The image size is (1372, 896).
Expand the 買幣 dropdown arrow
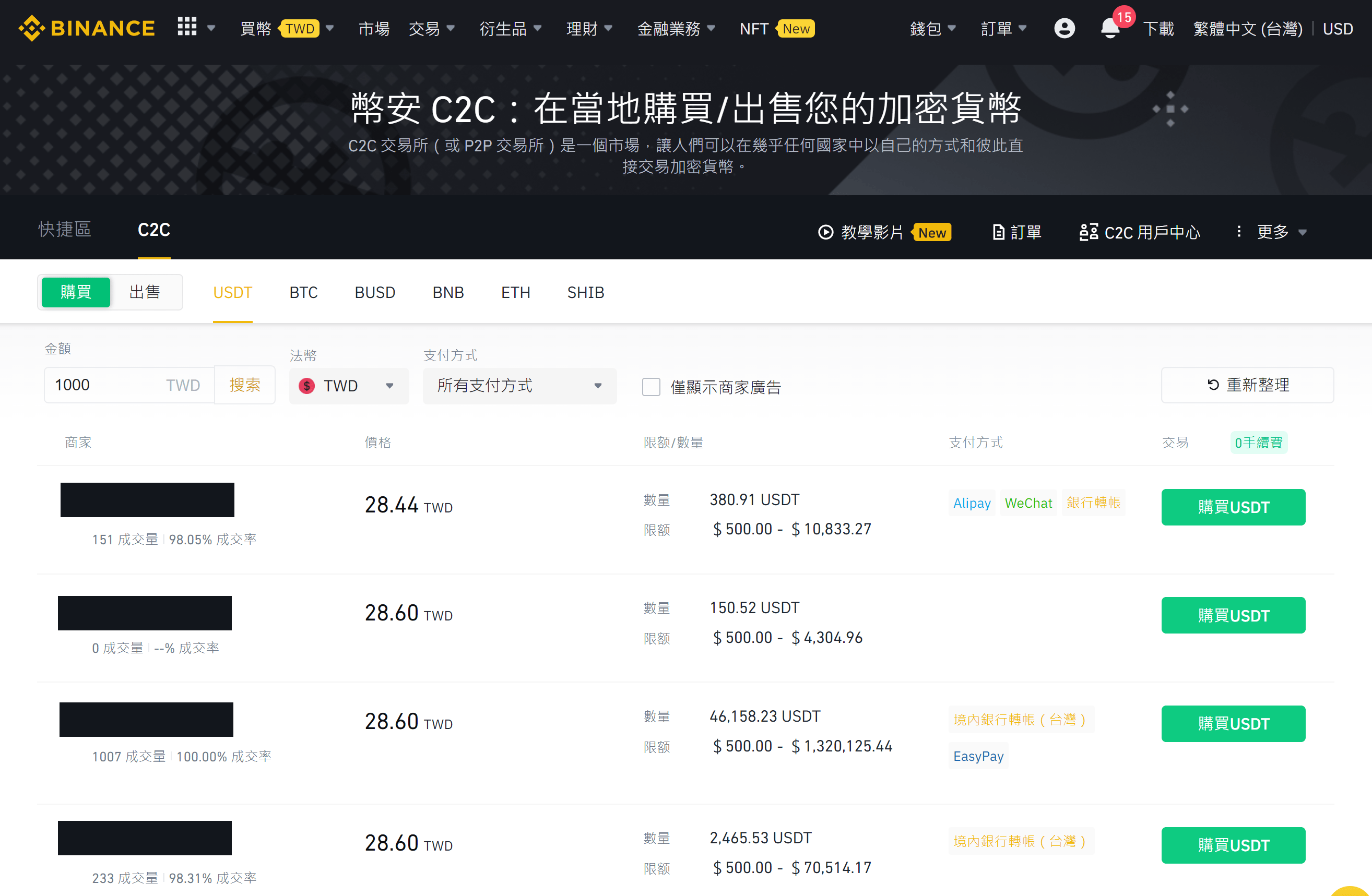click(330, 28)
